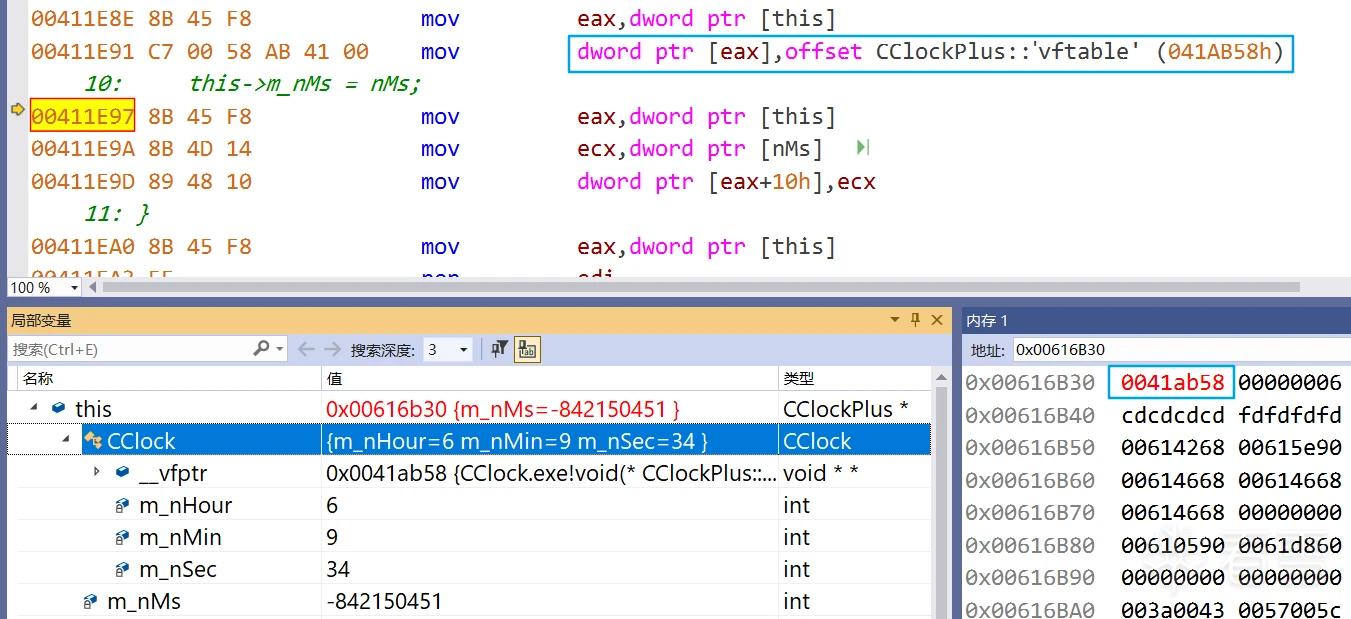This screenshot has width=1351, height=619.
Task: Click address 00411E9D in disassembly
Action: [x=82, y=182]
